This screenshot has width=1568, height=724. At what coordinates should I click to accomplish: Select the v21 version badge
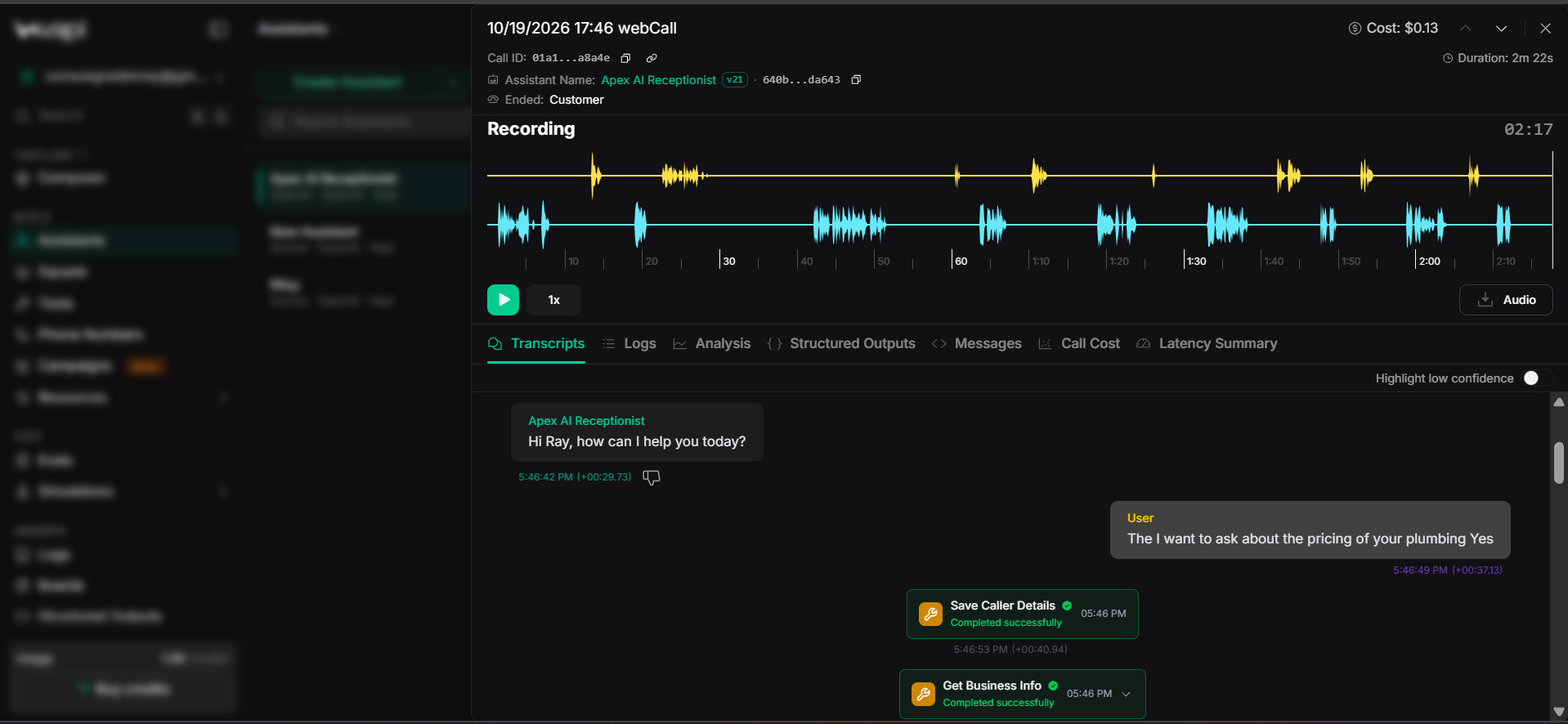(x=735, y=80)
